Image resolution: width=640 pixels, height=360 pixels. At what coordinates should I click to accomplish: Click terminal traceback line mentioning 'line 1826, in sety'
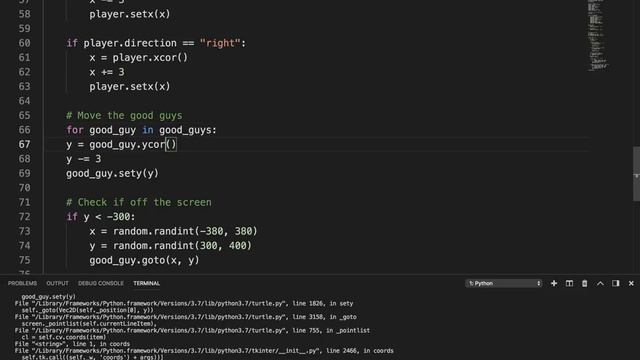coord(184,304)
